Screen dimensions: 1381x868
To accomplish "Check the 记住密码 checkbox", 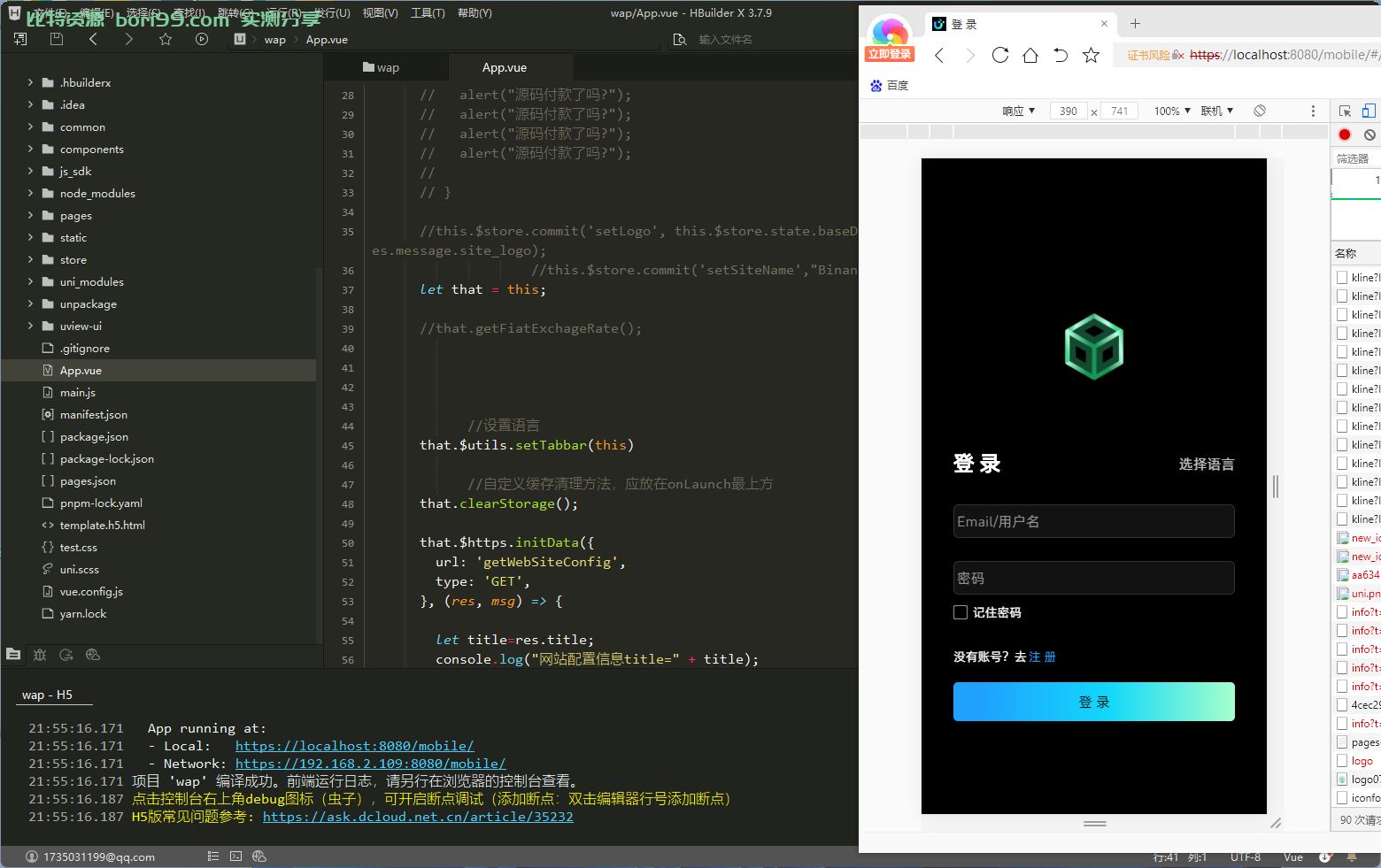I will click(x=961, y=612).
